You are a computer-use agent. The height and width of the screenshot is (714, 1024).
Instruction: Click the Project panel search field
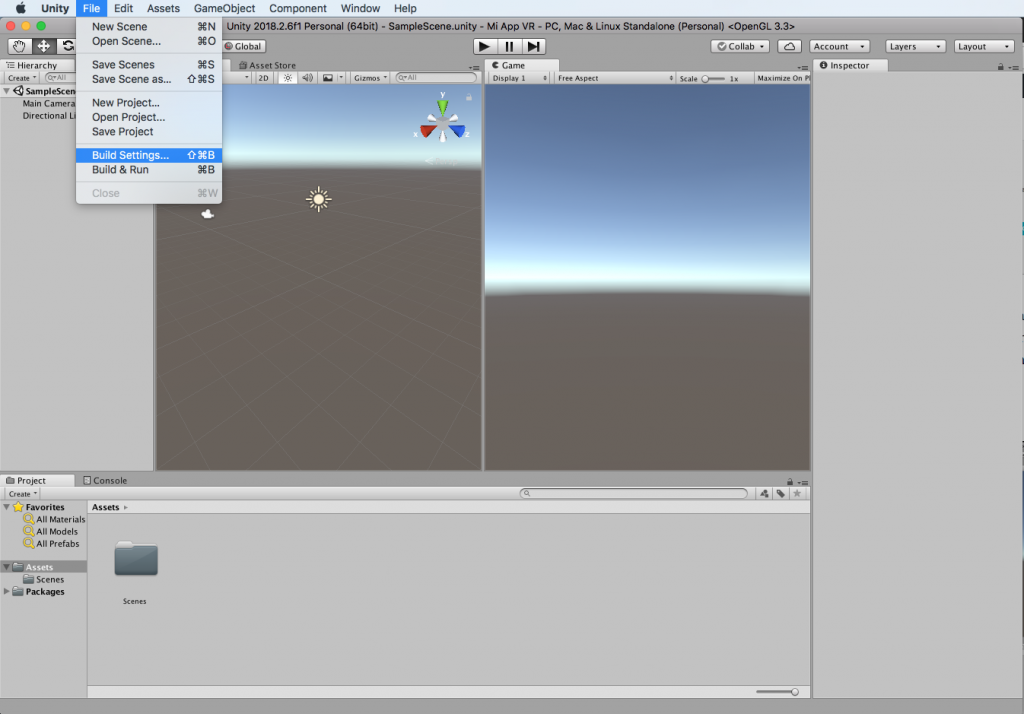(634, 494)
